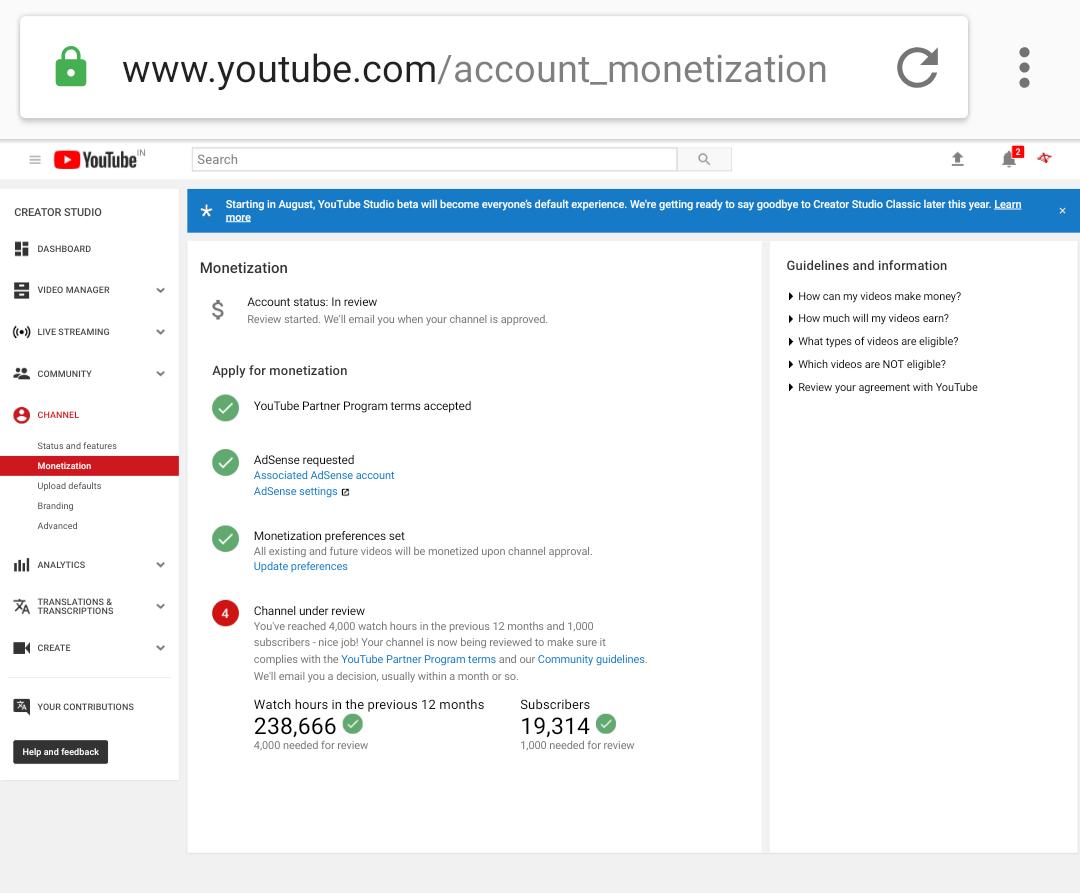Open Advanced submenu item
Image resolution: width=1080 pixels, height=893 pixels.
tap(57, 525)
